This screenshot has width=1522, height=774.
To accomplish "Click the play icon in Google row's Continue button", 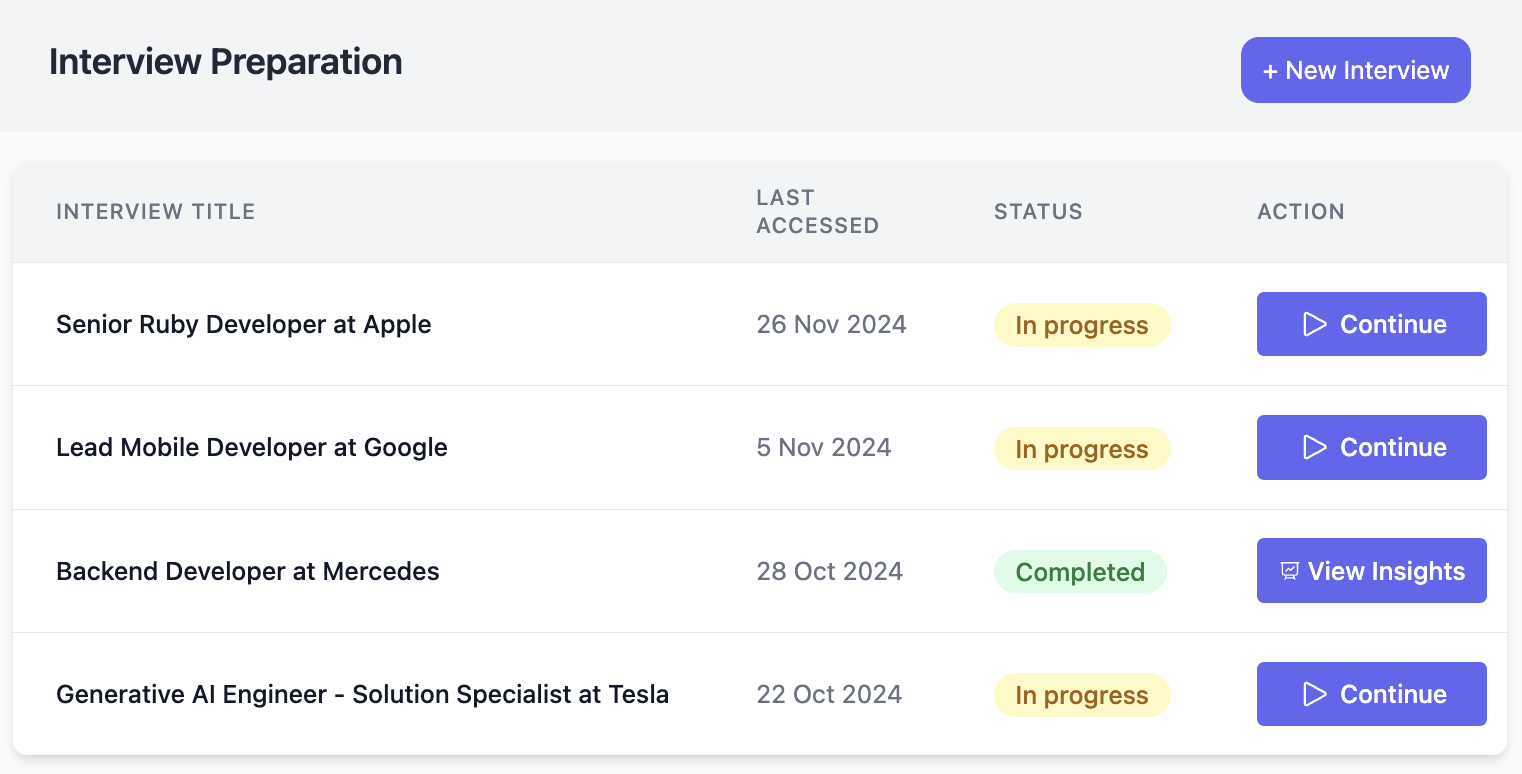I will (1315, 447).
